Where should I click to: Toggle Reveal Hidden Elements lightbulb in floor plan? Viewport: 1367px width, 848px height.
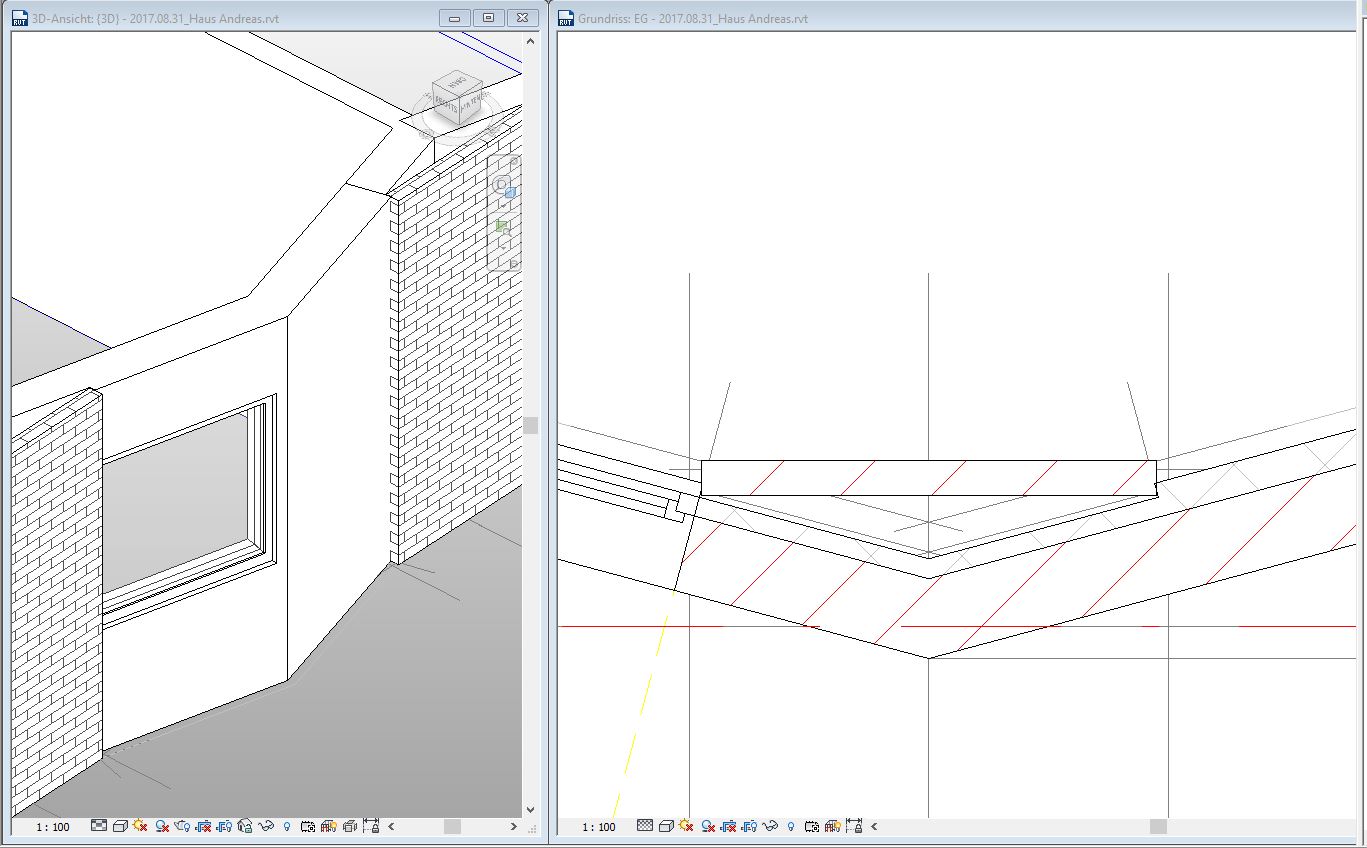pos(791,826)
